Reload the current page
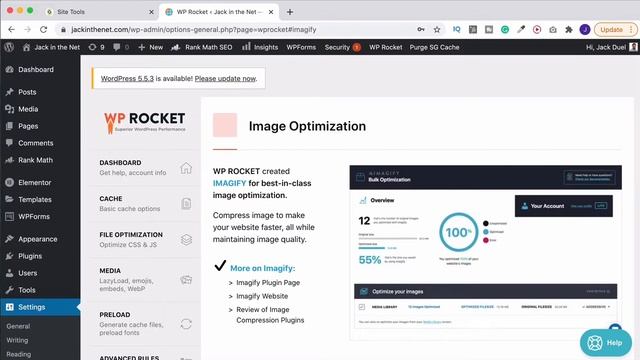The image size is (640, 360). coord(44,29)
